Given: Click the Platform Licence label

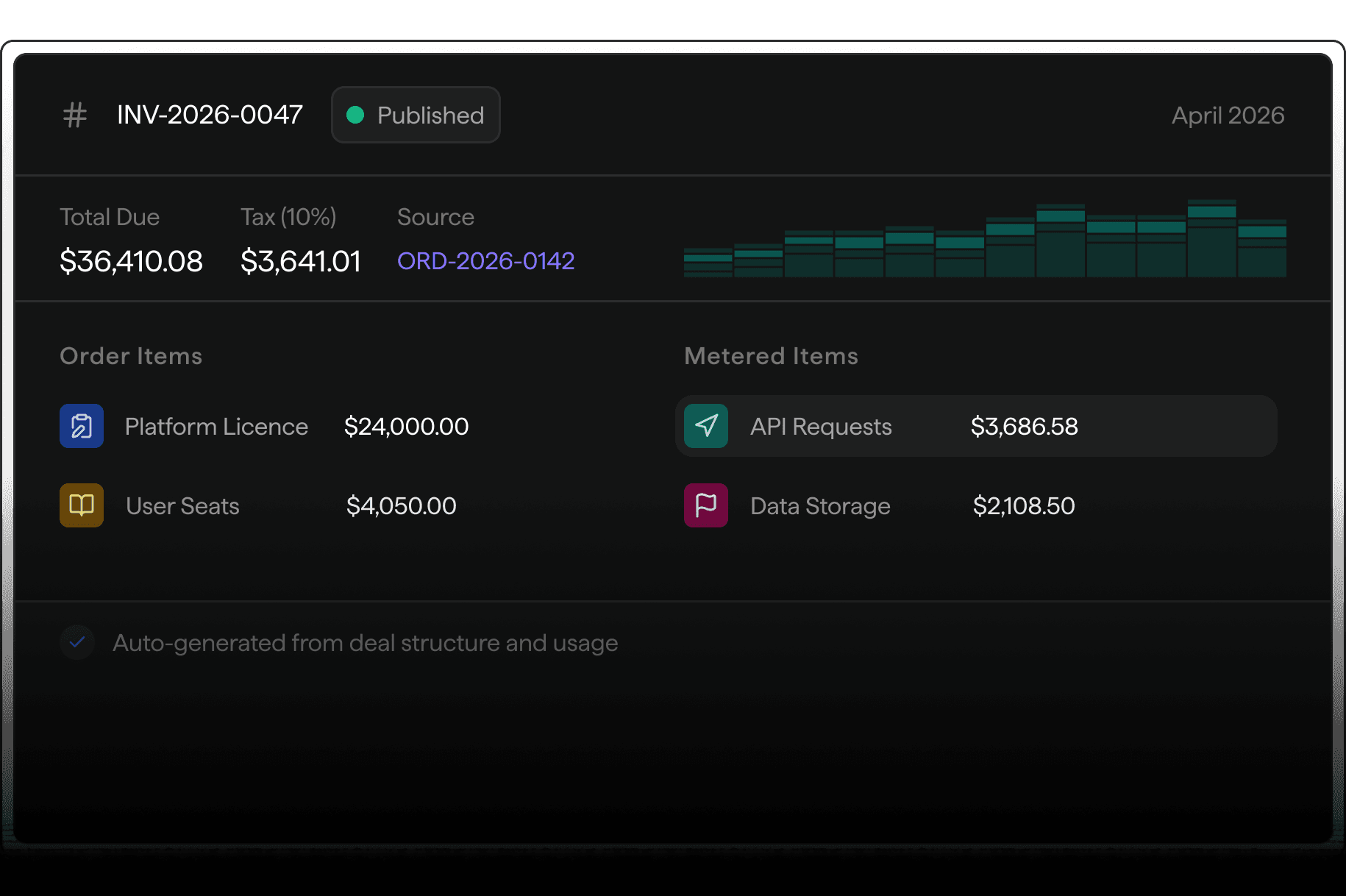Looking at the screenshot, I should pos(216,427).
